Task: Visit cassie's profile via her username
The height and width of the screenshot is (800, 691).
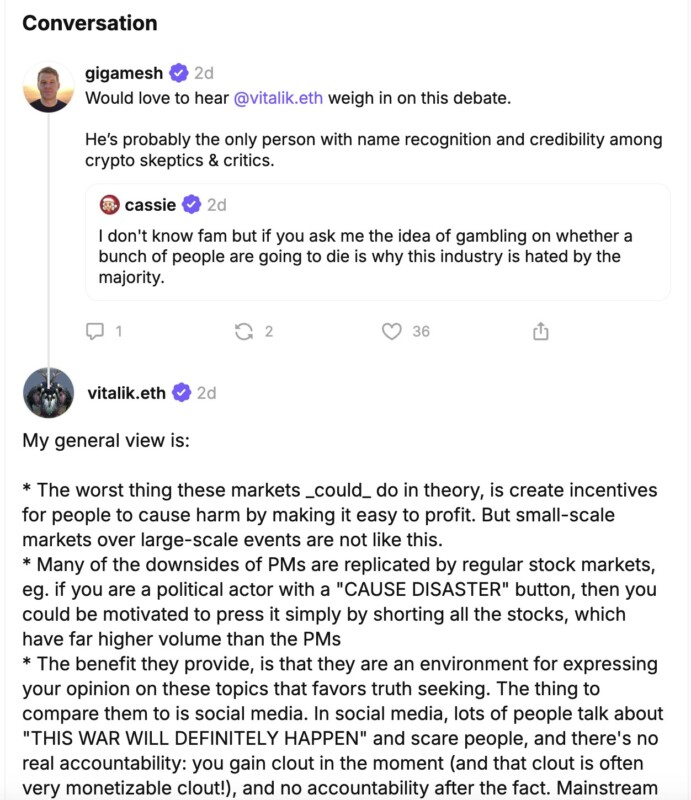Action: pos(150,205)
